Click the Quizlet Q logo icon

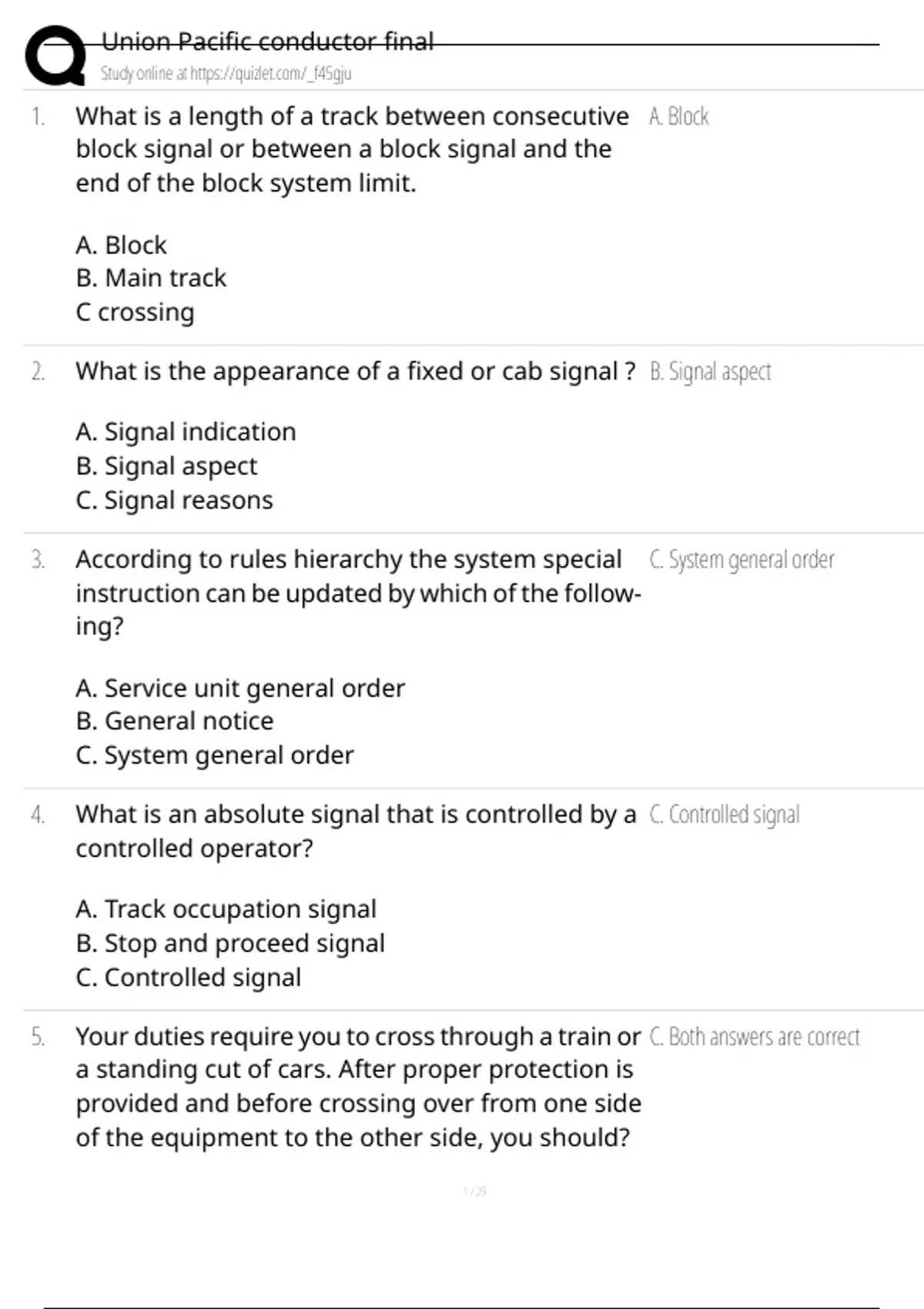[55, 55]
